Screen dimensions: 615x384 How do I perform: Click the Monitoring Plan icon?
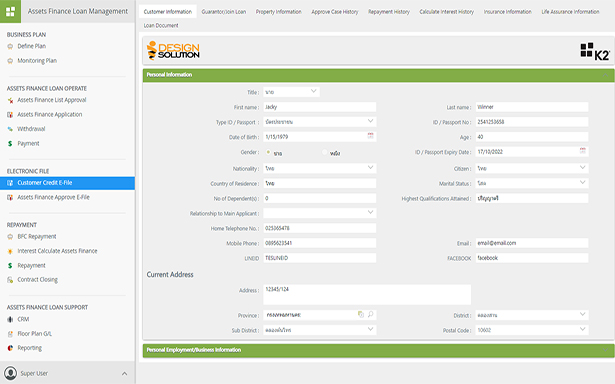(10, 61)
